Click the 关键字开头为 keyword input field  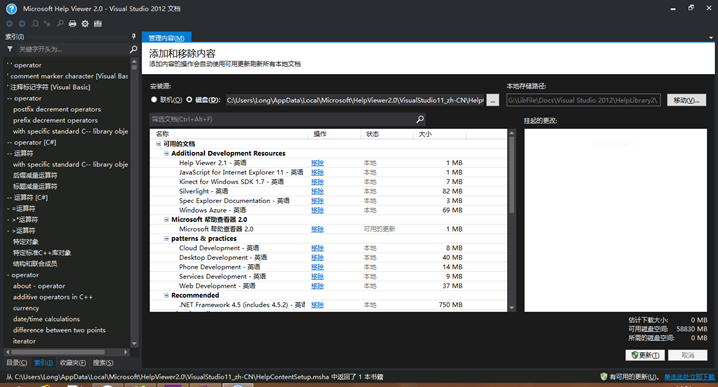72,49
